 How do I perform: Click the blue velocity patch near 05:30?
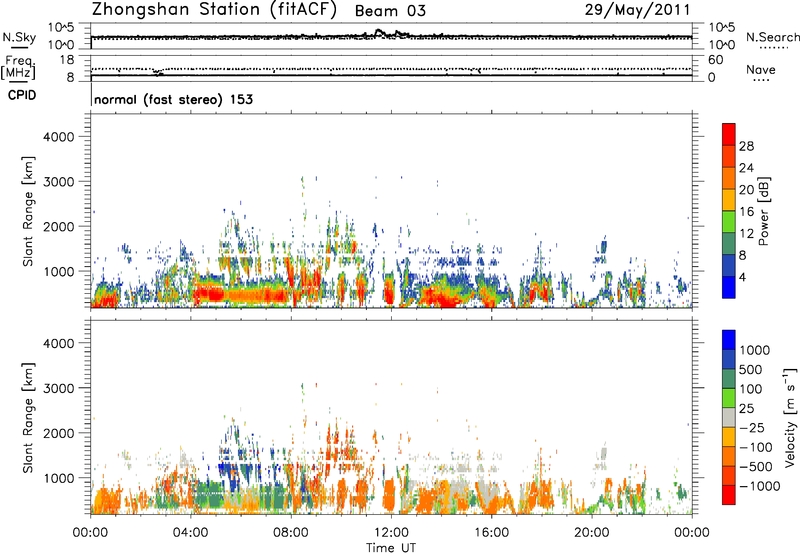click(x=231, y=472)
